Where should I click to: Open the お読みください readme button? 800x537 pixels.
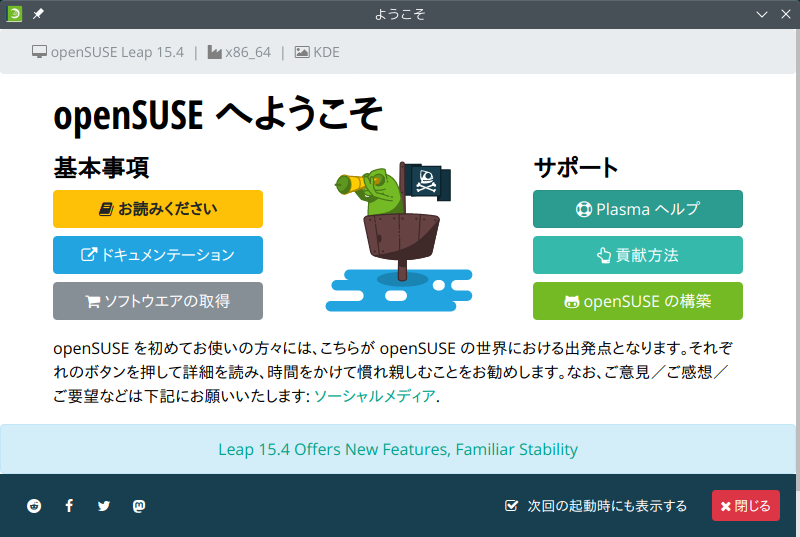(158, 209)
